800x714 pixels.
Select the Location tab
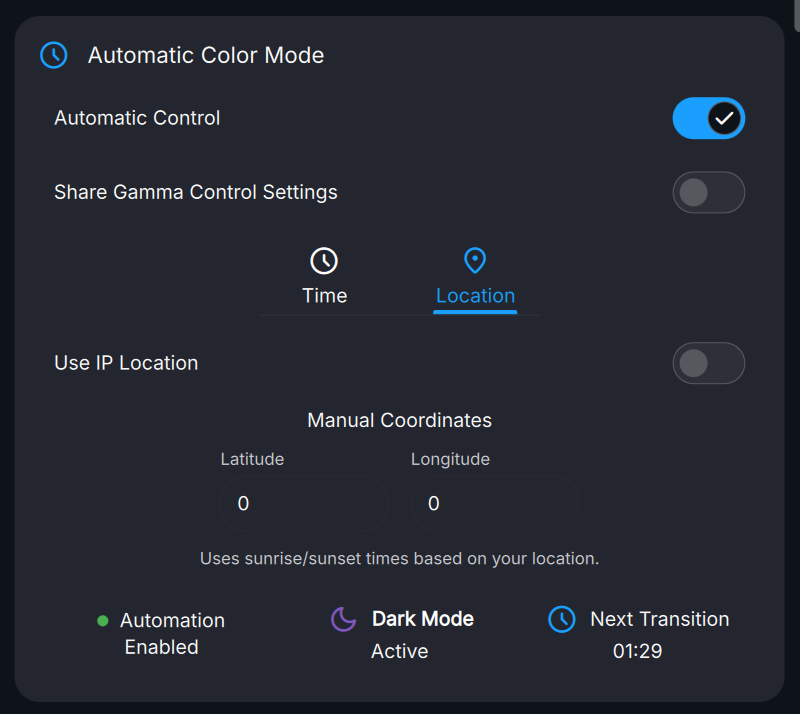[475, 295]
